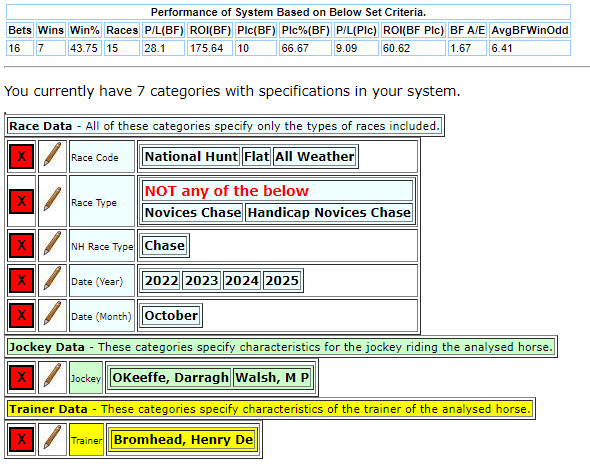Click the NH Race Type label cell
The height and width of the screenshot is (475, 590).
coord(102,245)
